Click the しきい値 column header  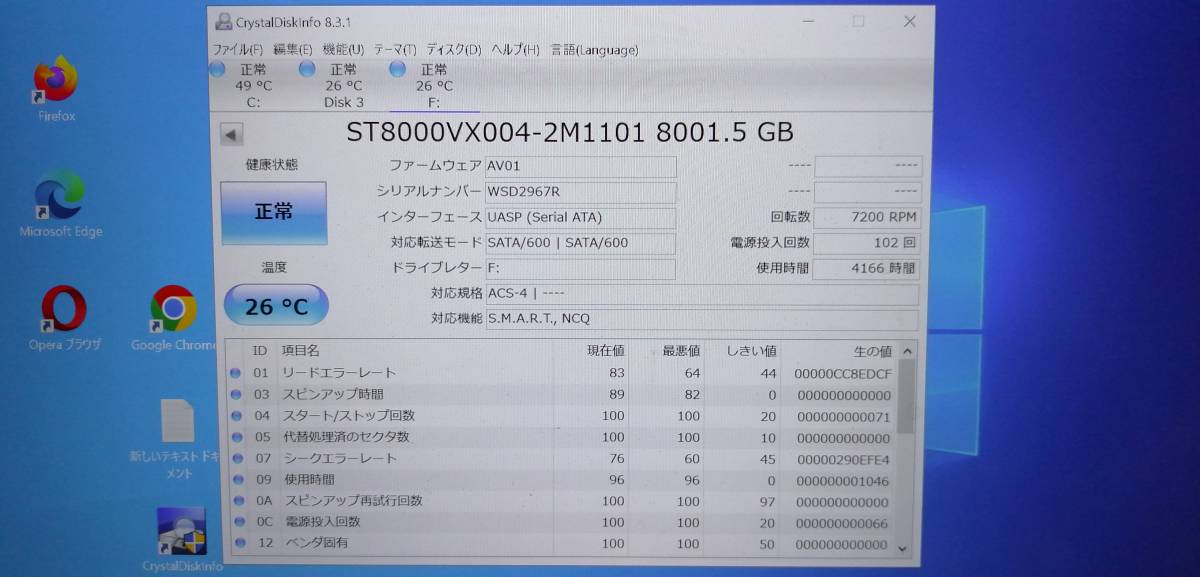click(x=751, y=351)
